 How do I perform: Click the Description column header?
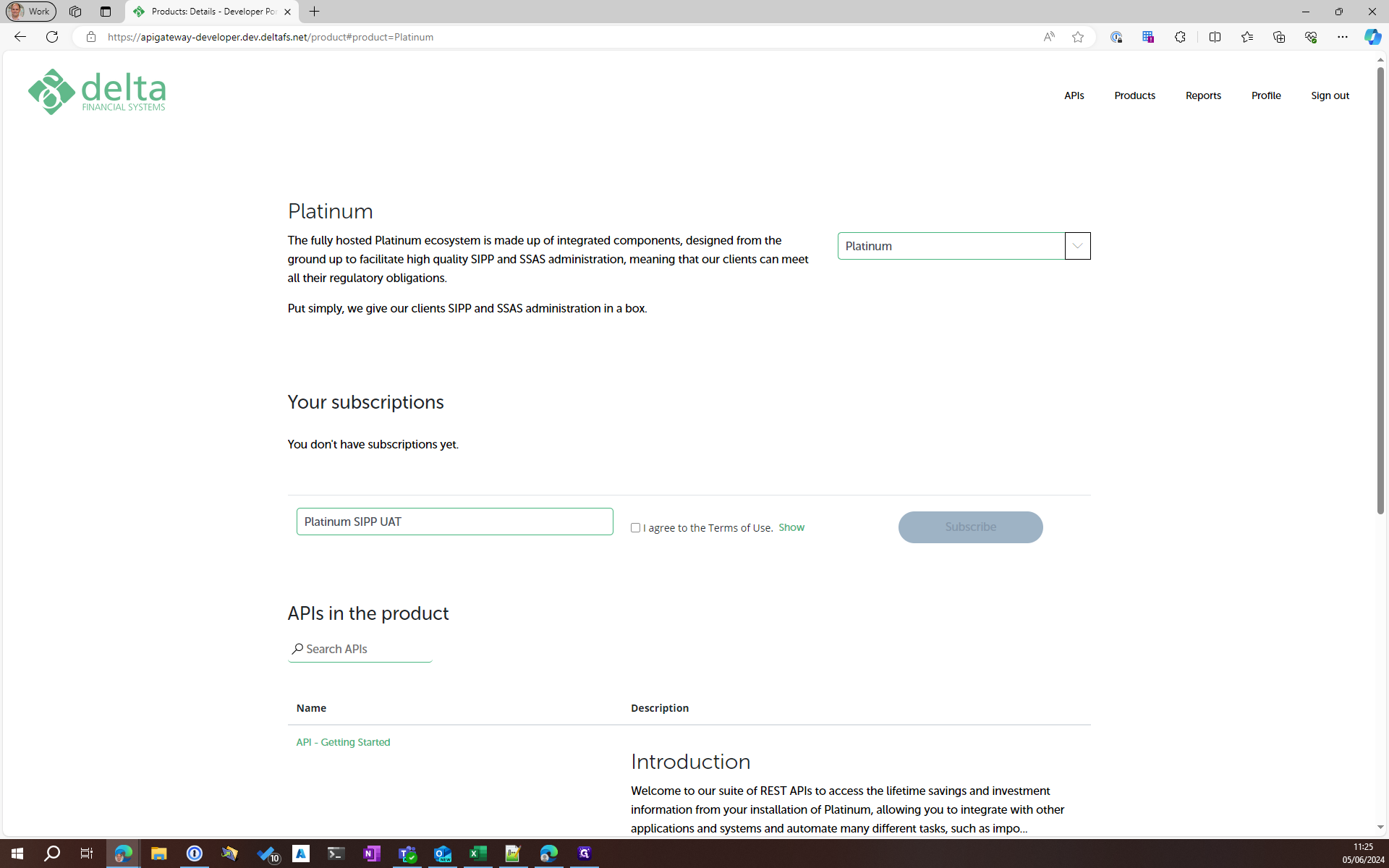pos(660,708)
